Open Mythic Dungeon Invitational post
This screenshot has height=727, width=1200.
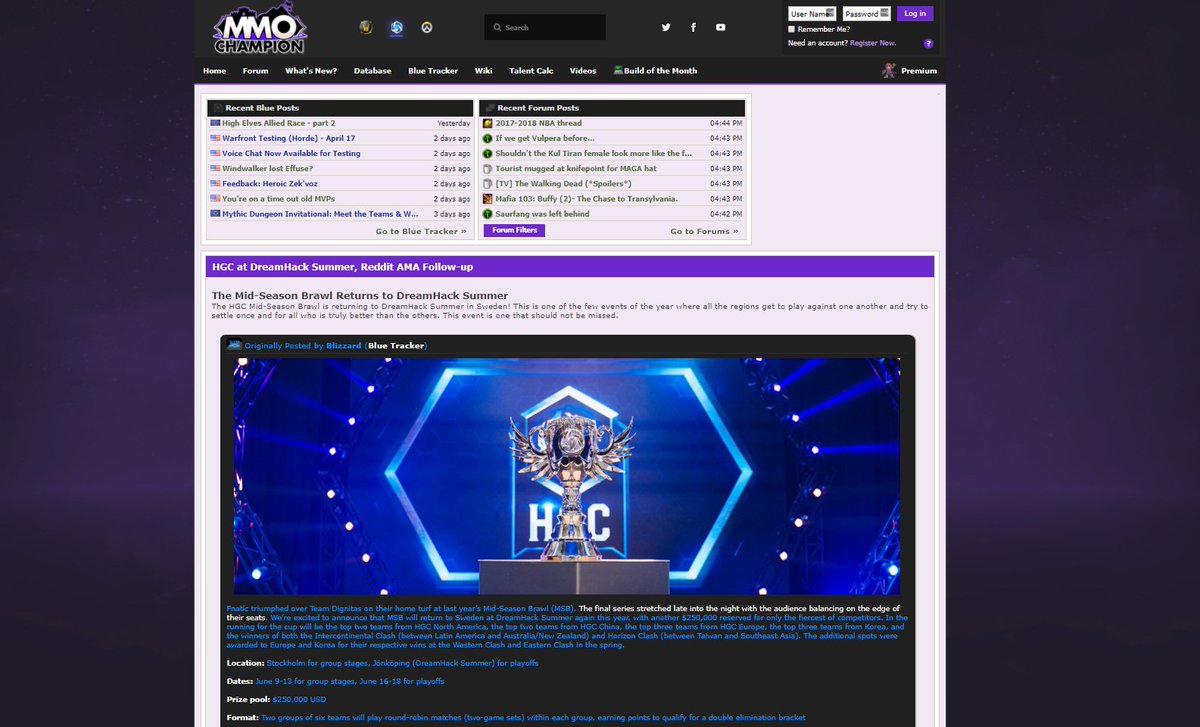[320, 213]
